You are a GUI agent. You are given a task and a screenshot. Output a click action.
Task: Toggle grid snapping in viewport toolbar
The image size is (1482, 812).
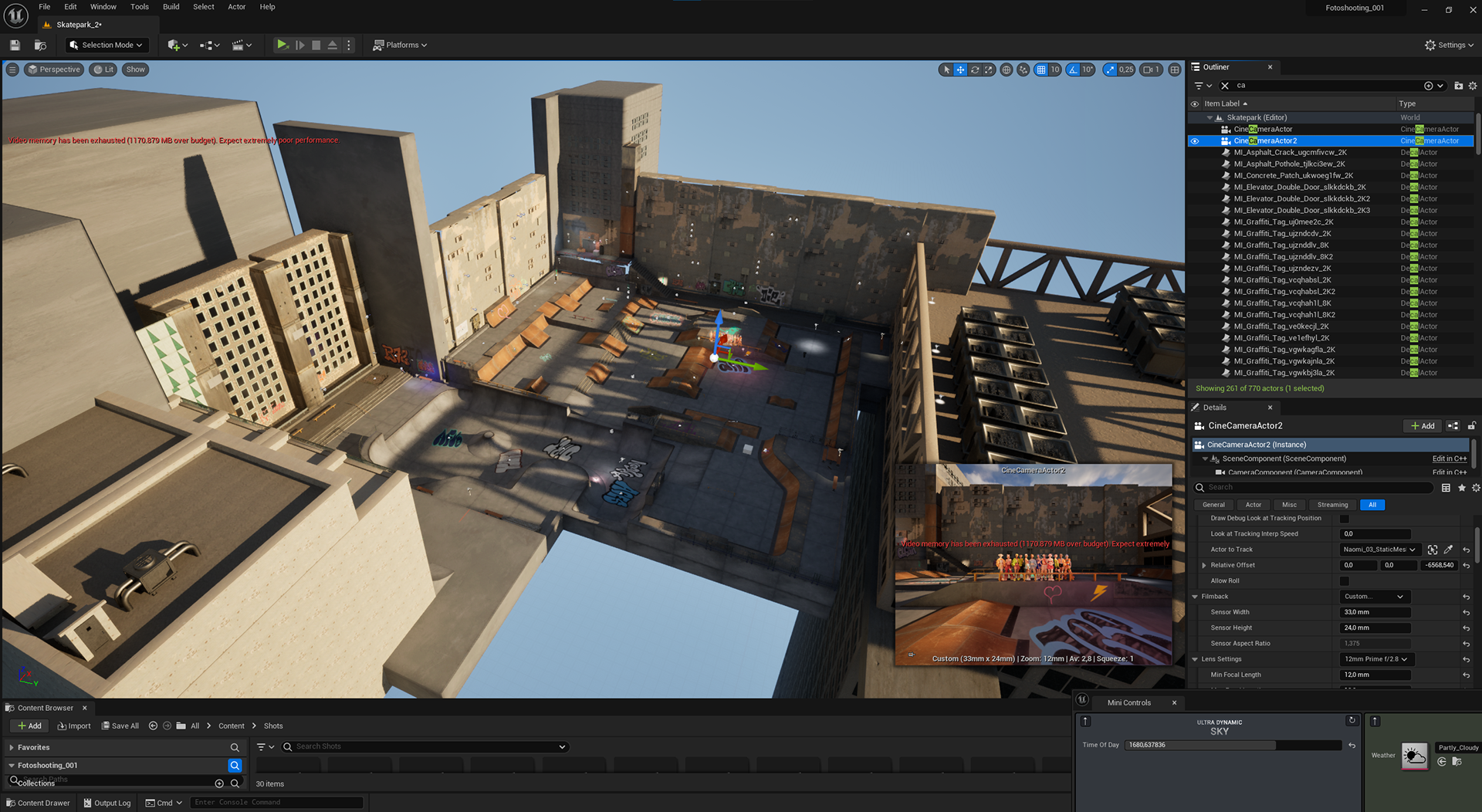click(1041, 69)
